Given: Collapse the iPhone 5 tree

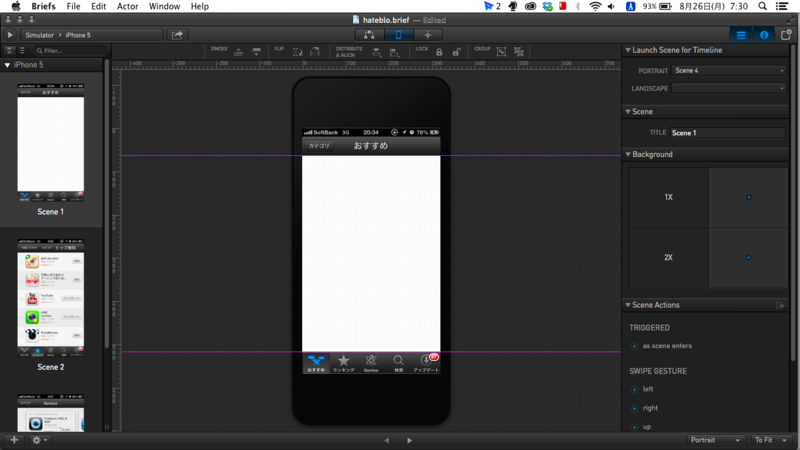Looking at the screenshot, I should click(7, 65).
